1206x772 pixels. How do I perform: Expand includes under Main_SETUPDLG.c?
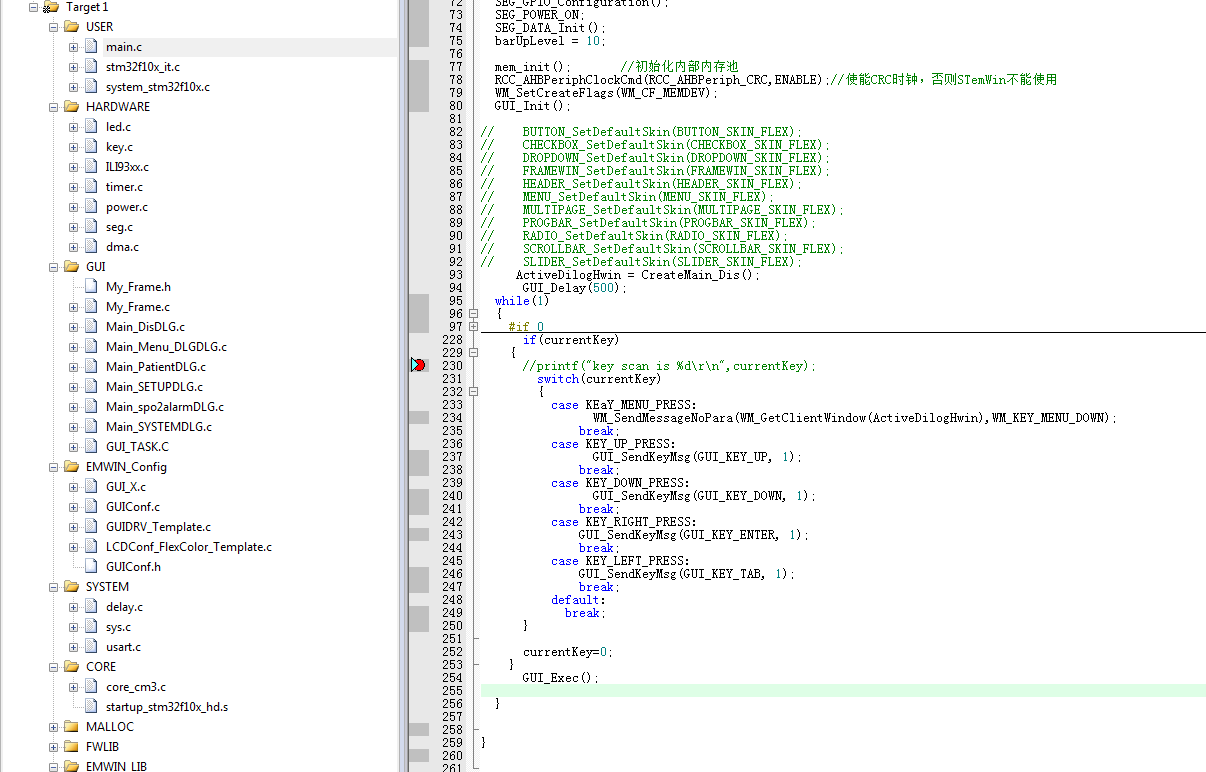[74, 387]
